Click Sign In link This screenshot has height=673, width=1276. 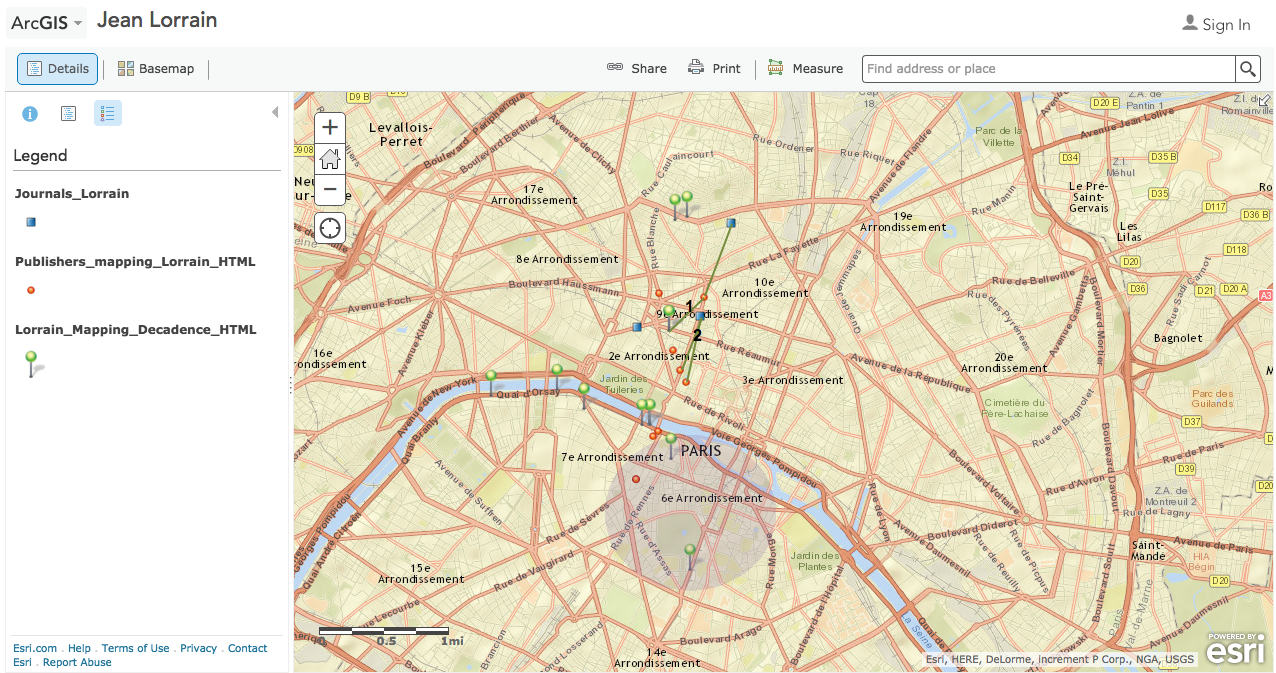[x=1216, y=25]
